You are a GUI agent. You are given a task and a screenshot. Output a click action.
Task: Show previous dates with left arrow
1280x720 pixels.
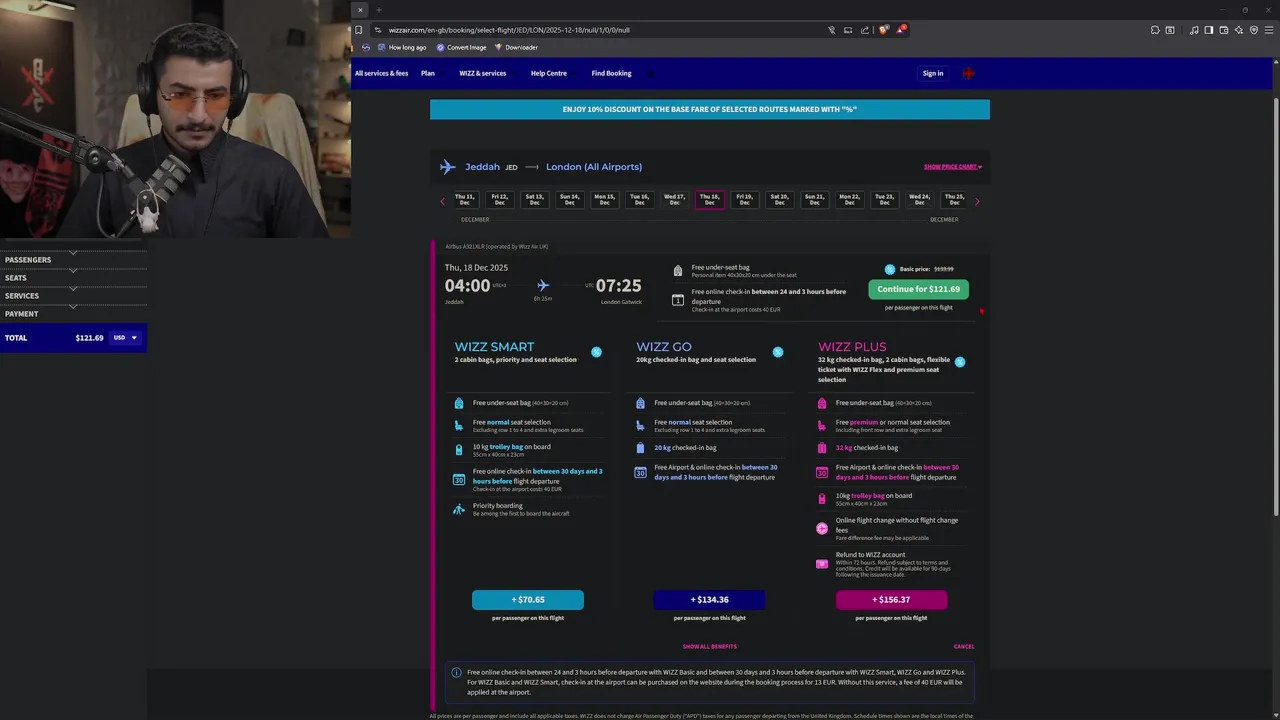click(443, 202)
